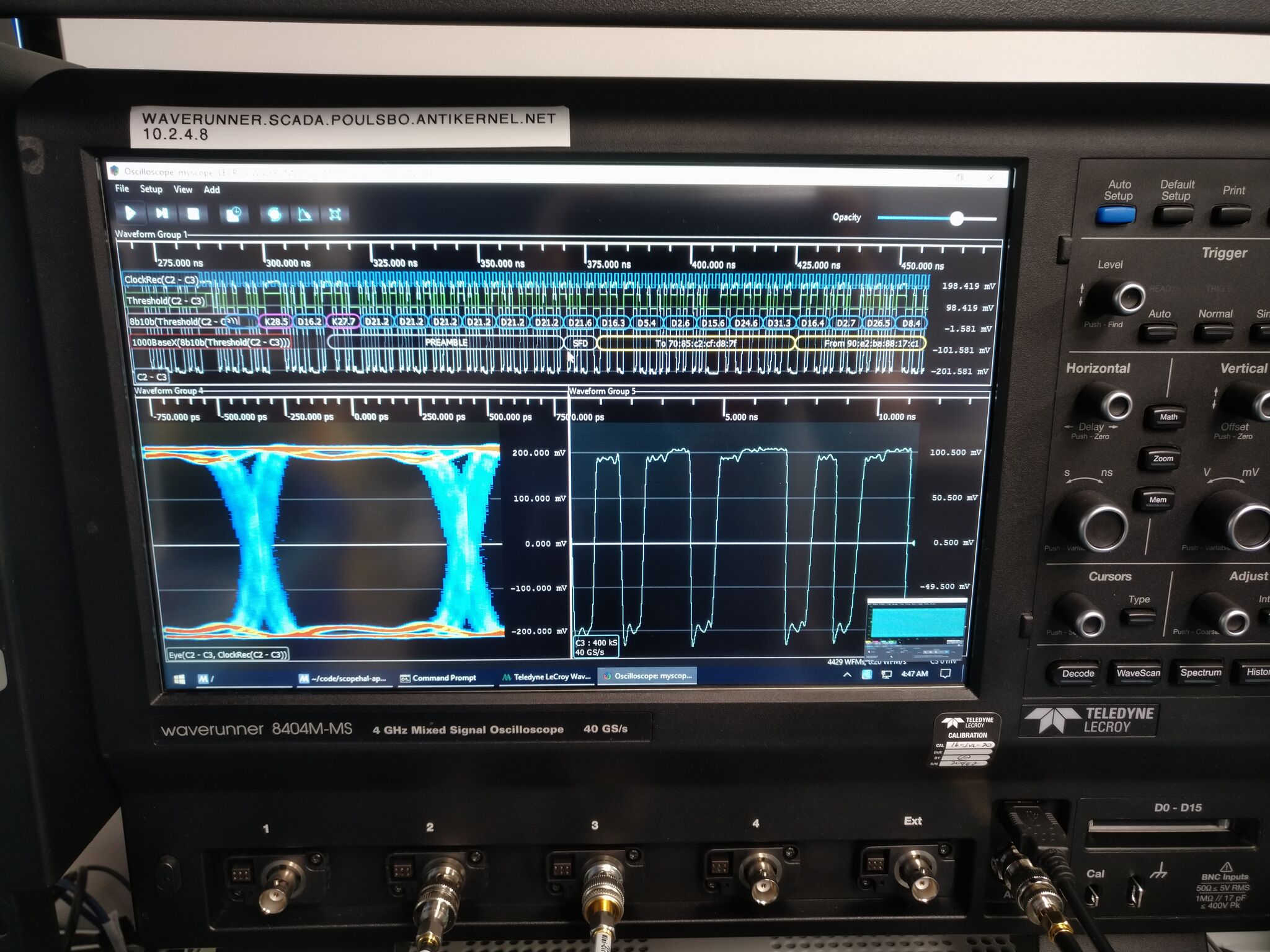Click the single-trigger step toolbar icon
This screenshot has height=952, width=1270.
coord(162,214)
